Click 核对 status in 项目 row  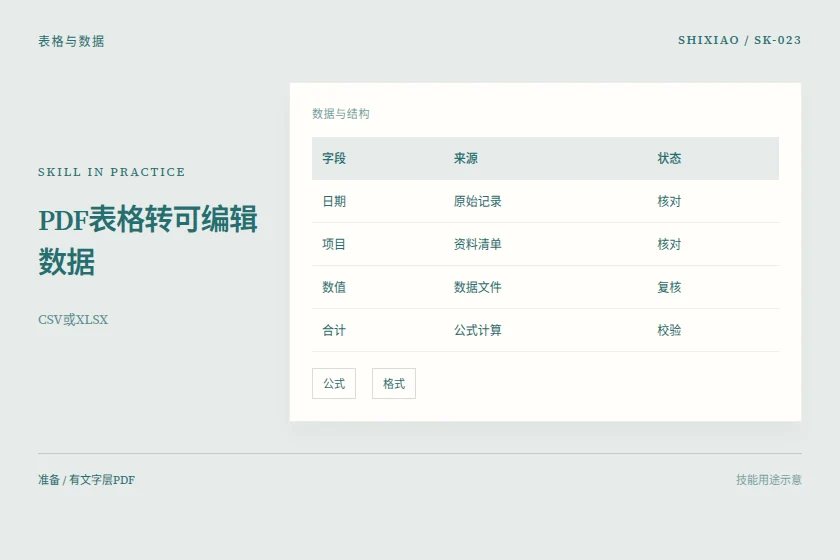coord(669,244)
